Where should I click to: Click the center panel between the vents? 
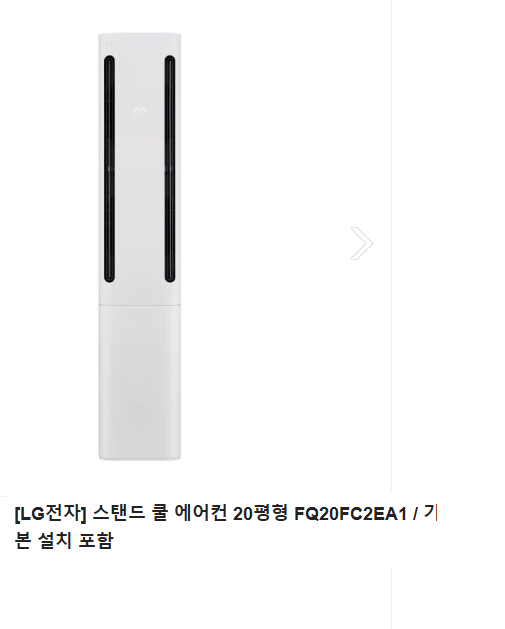point(140,169)
